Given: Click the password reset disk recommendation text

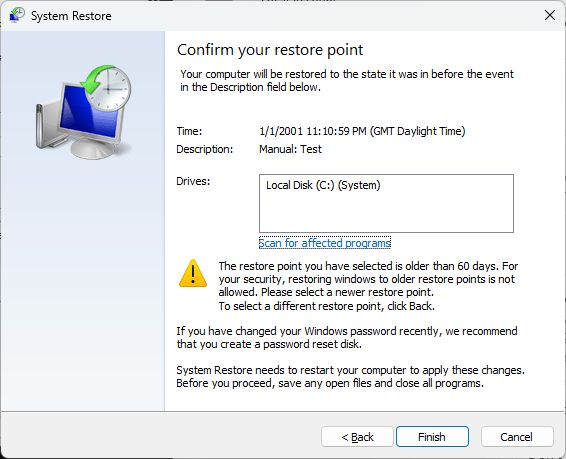Looking at the screenshot, I should pos(347,337).
